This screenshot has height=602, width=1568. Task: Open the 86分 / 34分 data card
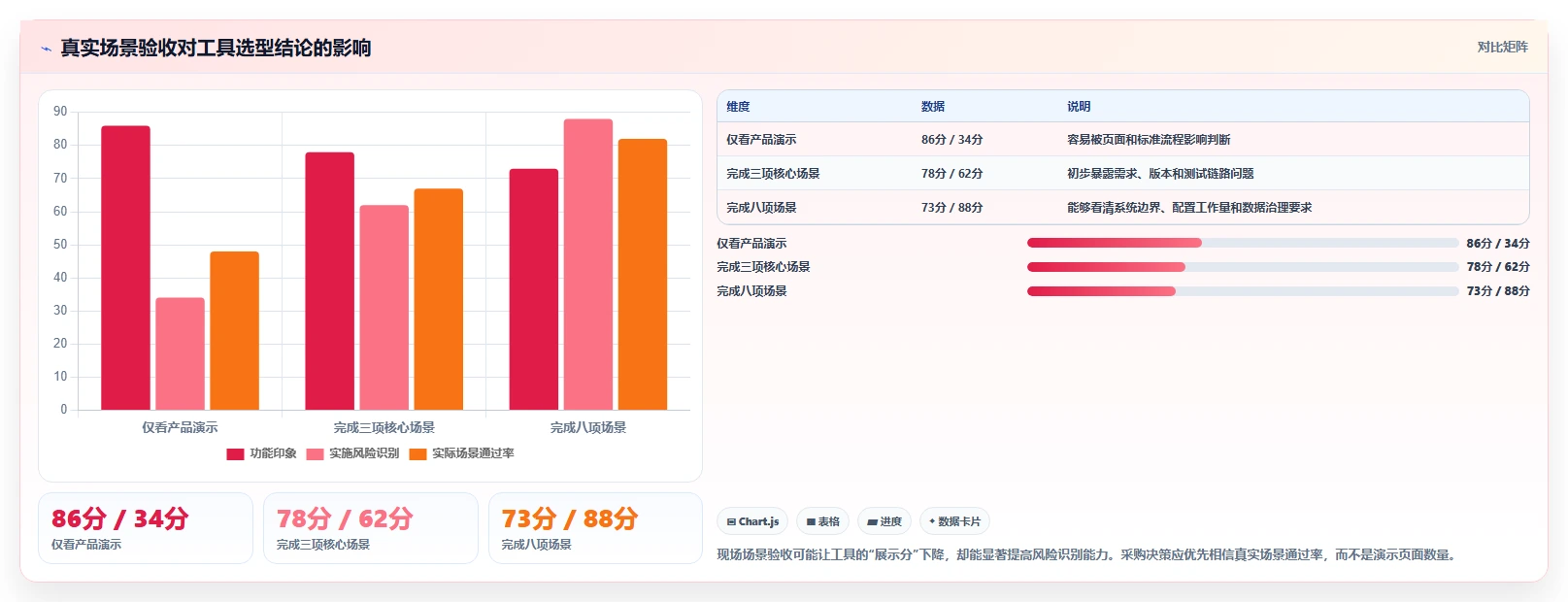point(146,528)
